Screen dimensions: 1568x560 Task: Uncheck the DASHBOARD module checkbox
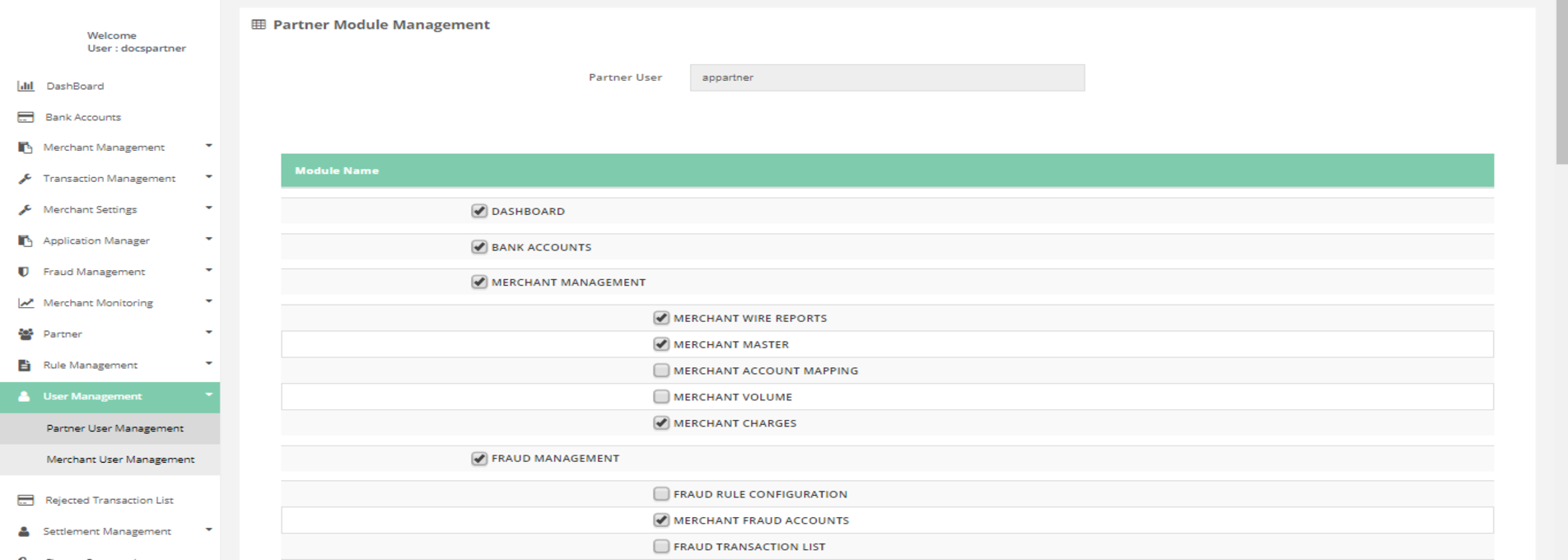click(x=479, y=211)
